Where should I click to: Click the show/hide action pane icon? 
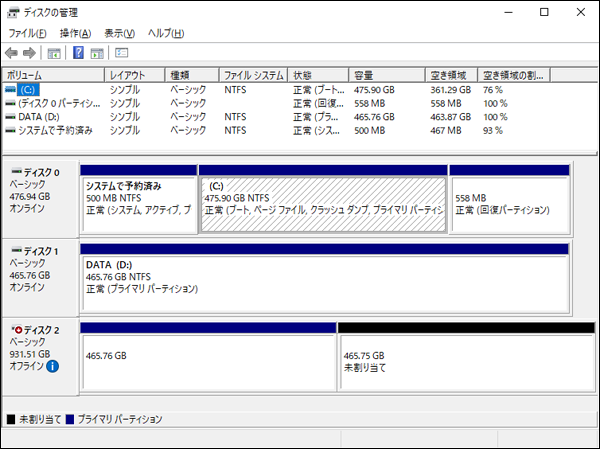[x=97, y=52]
